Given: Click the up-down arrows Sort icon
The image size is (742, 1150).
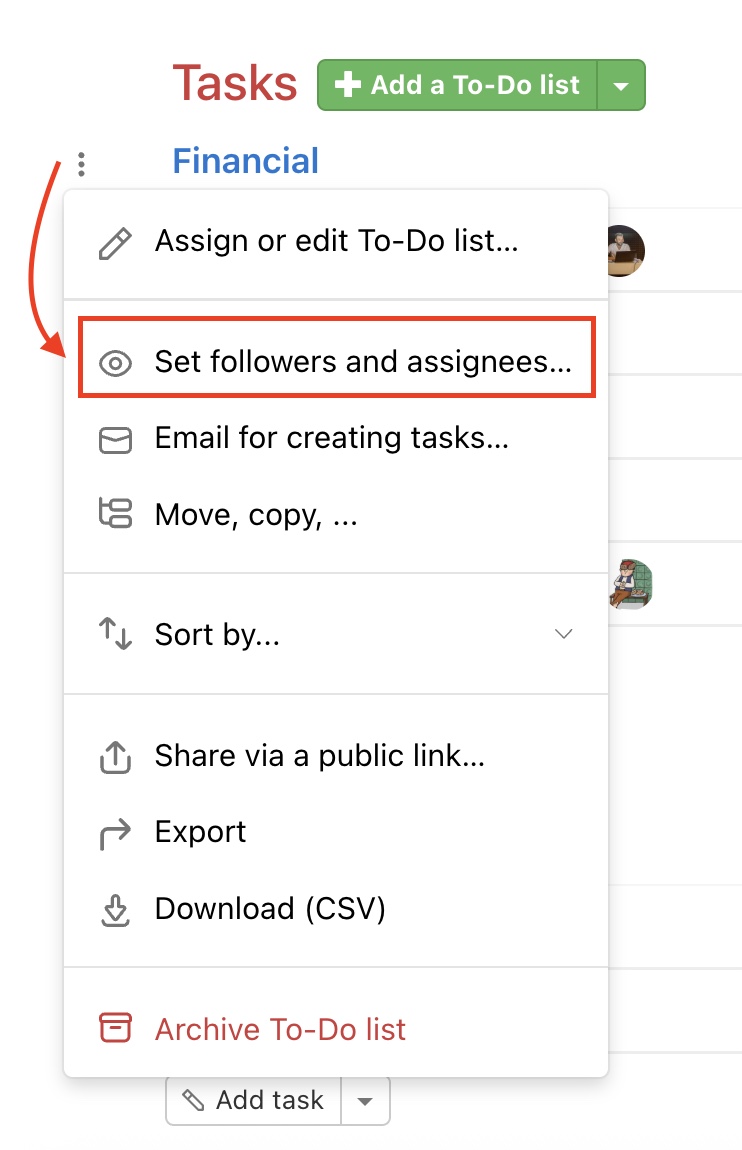Looking at the screenshot, I should (x=115, y=634).
